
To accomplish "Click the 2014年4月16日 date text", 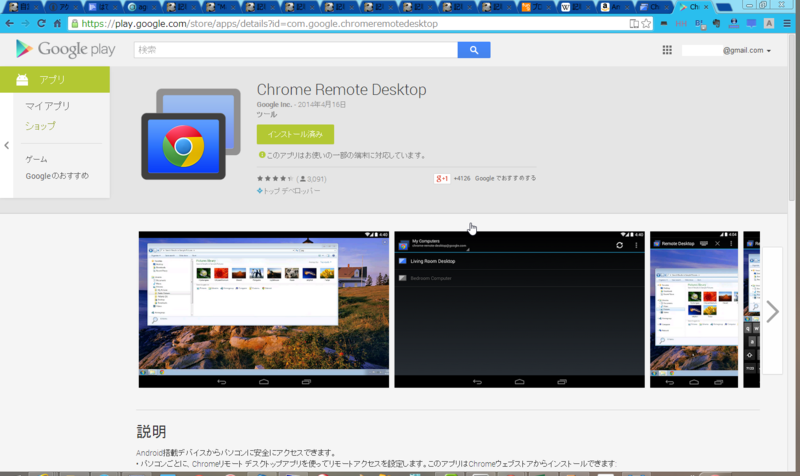I will [x=322, y=105].
